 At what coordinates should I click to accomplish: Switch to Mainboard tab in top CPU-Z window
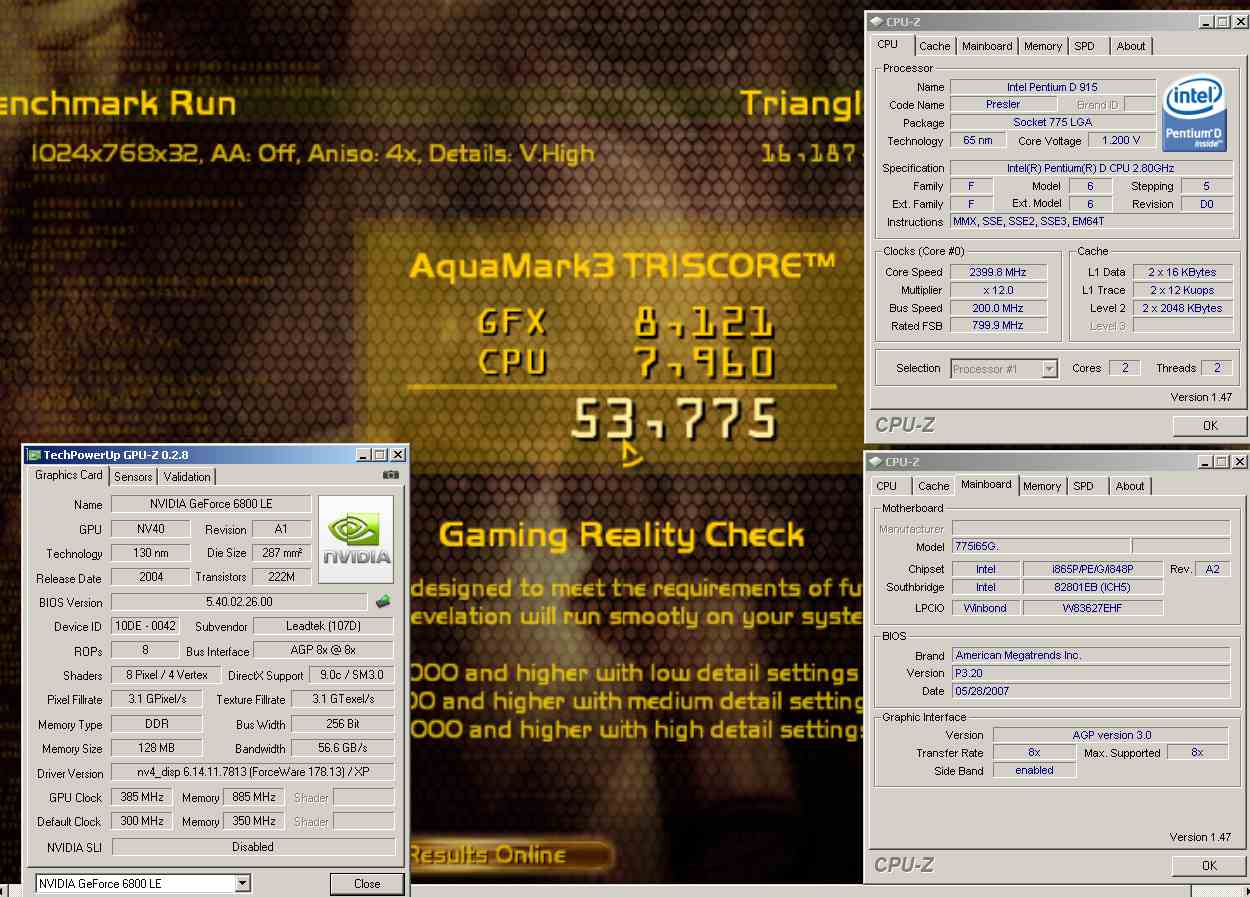(987, 46)
